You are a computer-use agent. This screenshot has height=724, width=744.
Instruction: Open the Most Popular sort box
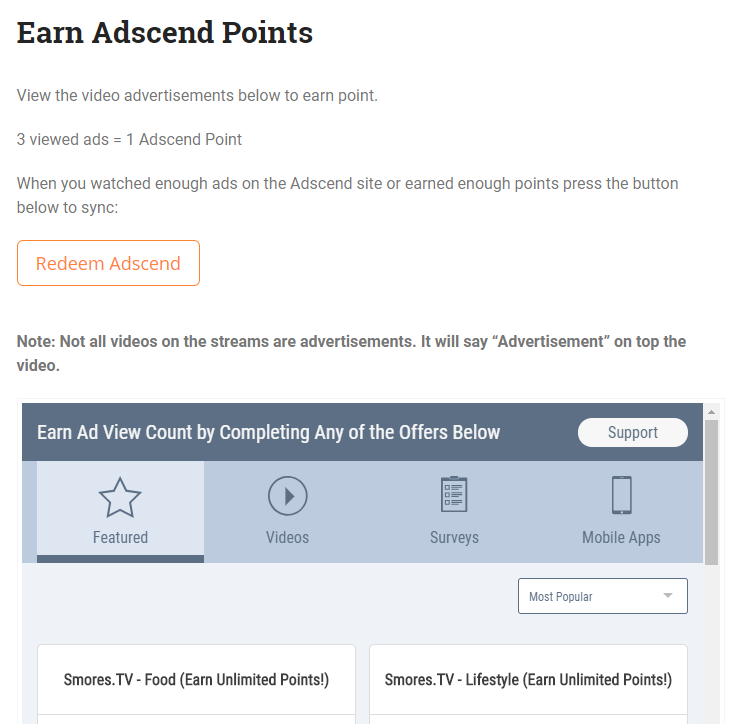coord(602,596)
